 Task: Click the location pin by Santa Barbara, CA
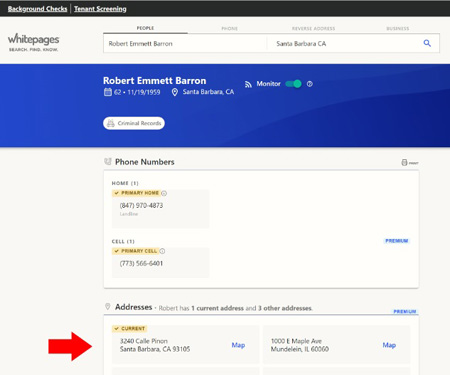coord(175,92)
